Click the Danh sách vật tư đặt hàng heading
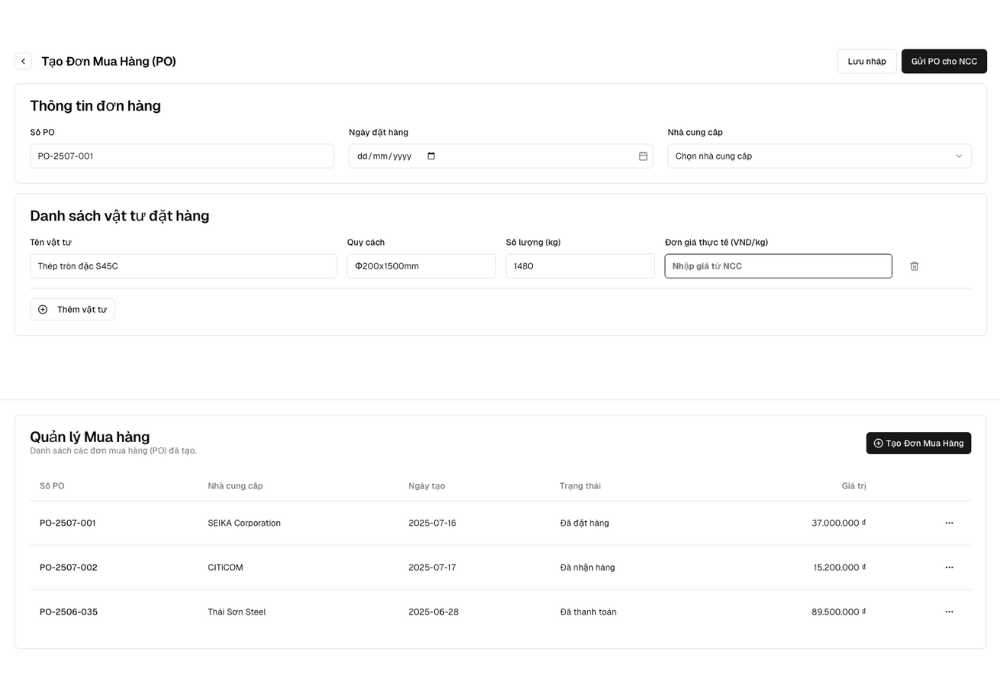This screenshot has height=700, width=1000. 119,216
